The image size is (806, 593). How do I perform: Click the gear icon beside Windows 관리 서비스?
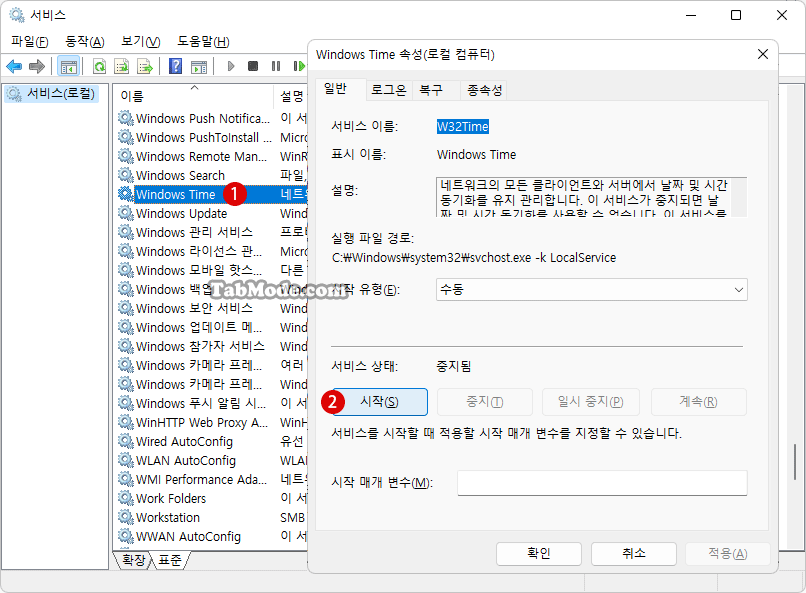click(125, 232)
